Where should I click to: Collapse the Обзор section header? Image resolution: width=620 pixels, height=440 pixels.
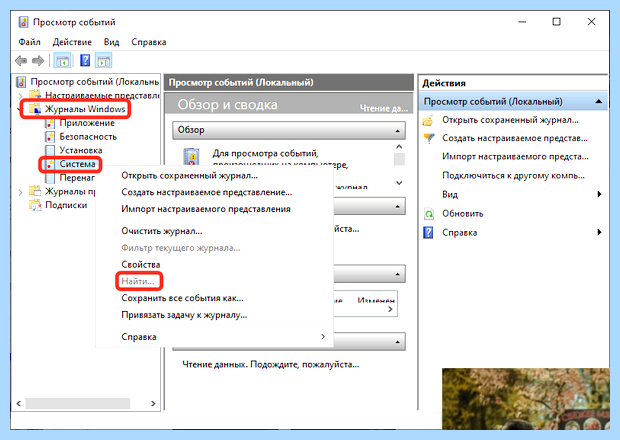pos(397,131)
